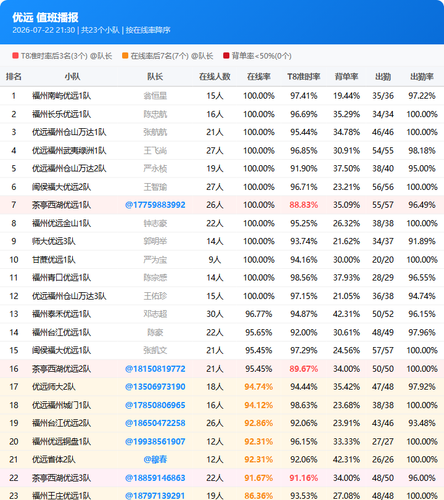
Task: Click the 19.44% 背单率 value
Action: click(346, 96)
